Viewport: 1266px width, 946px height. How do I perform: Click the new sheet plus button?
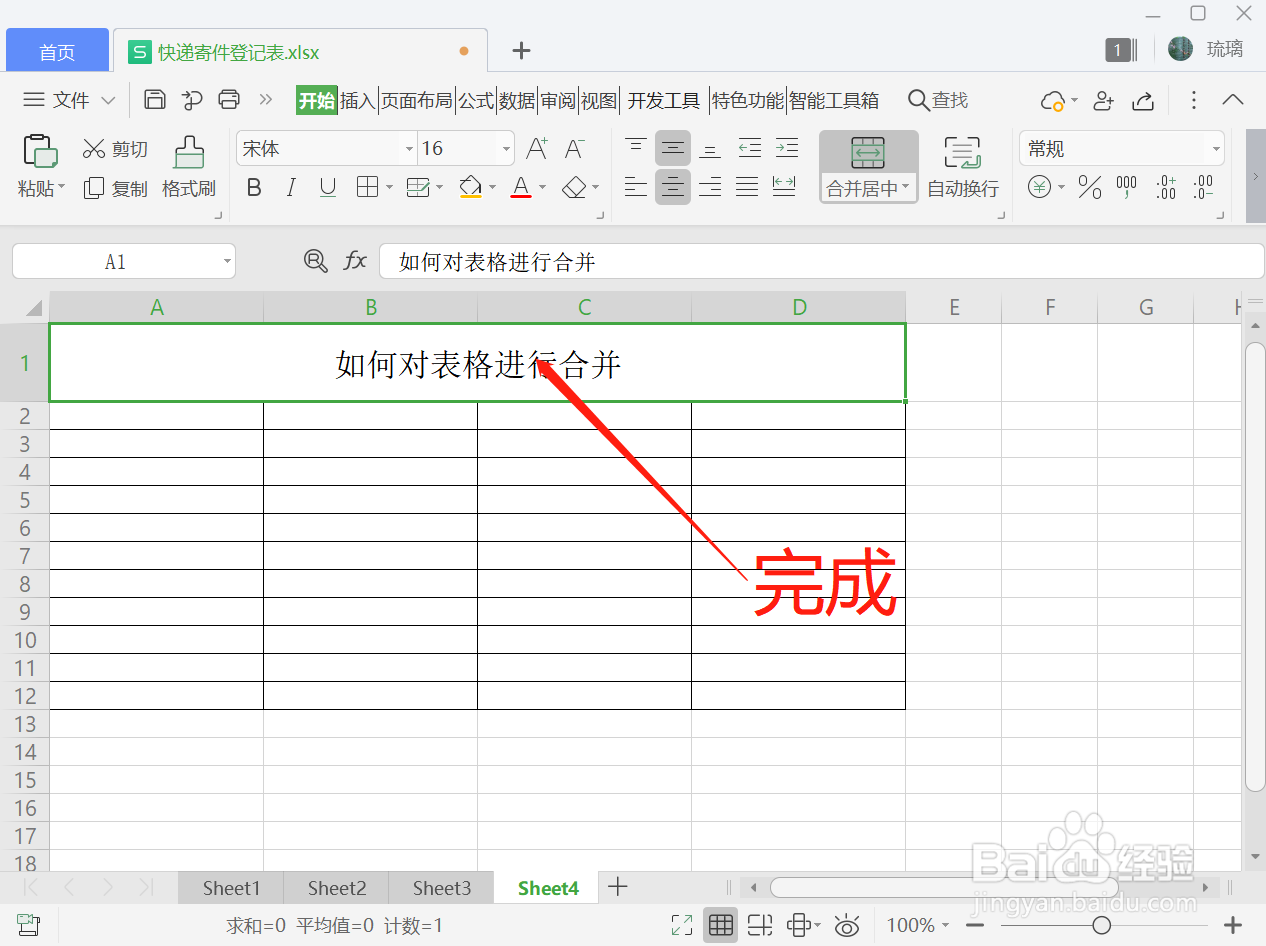(618, 887)
